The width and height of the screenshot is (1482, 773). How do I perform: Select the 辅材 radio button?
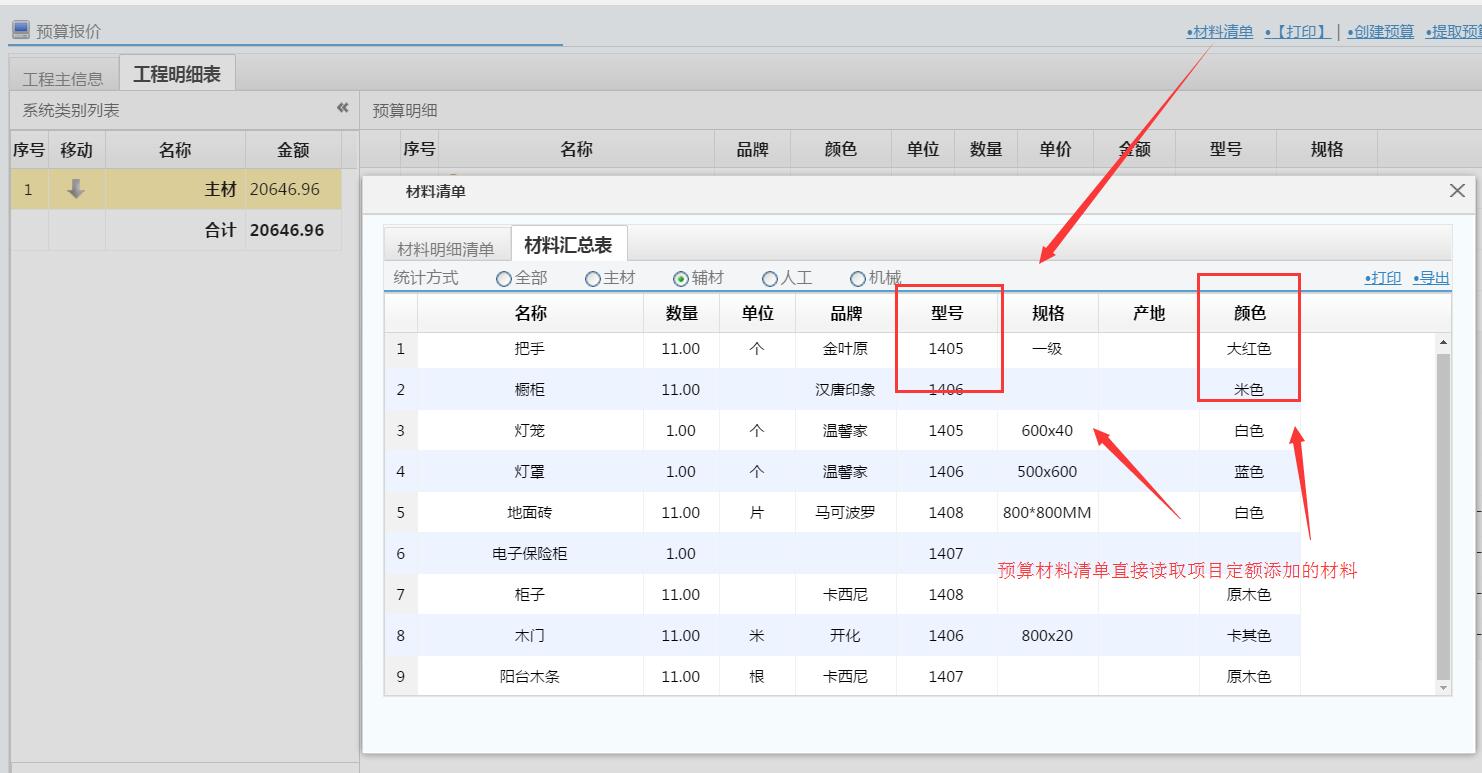(681, 279)
